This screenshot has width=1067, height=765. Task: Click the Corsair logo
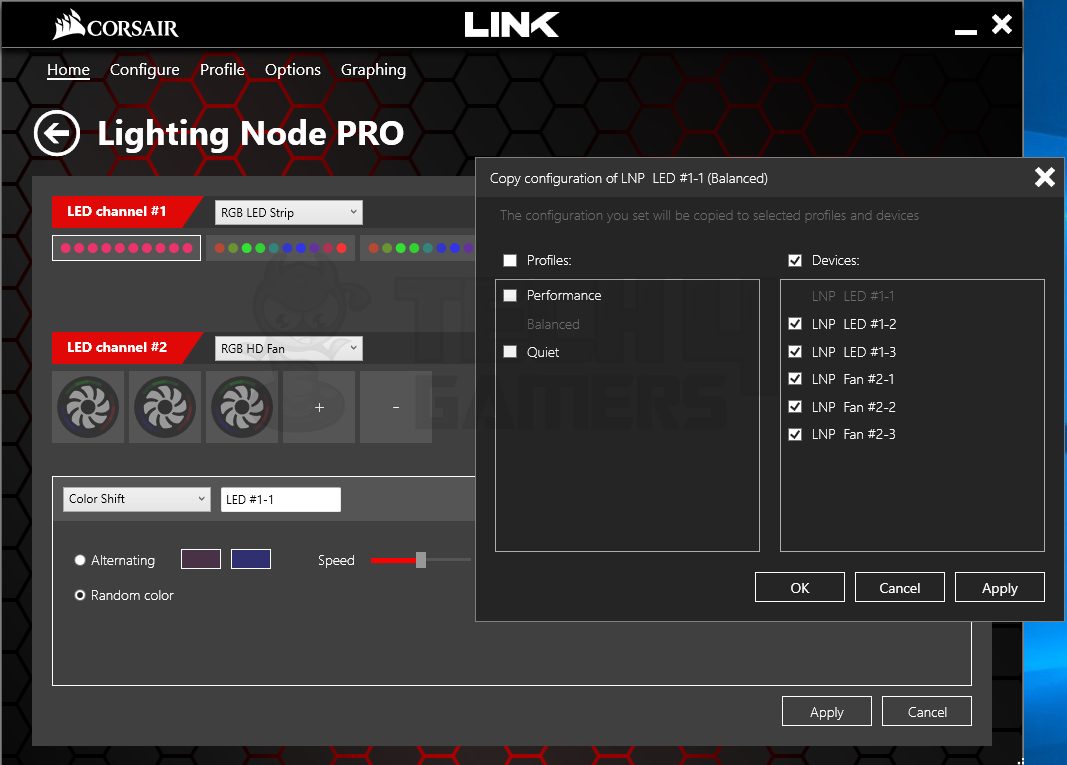coord(116,25)
